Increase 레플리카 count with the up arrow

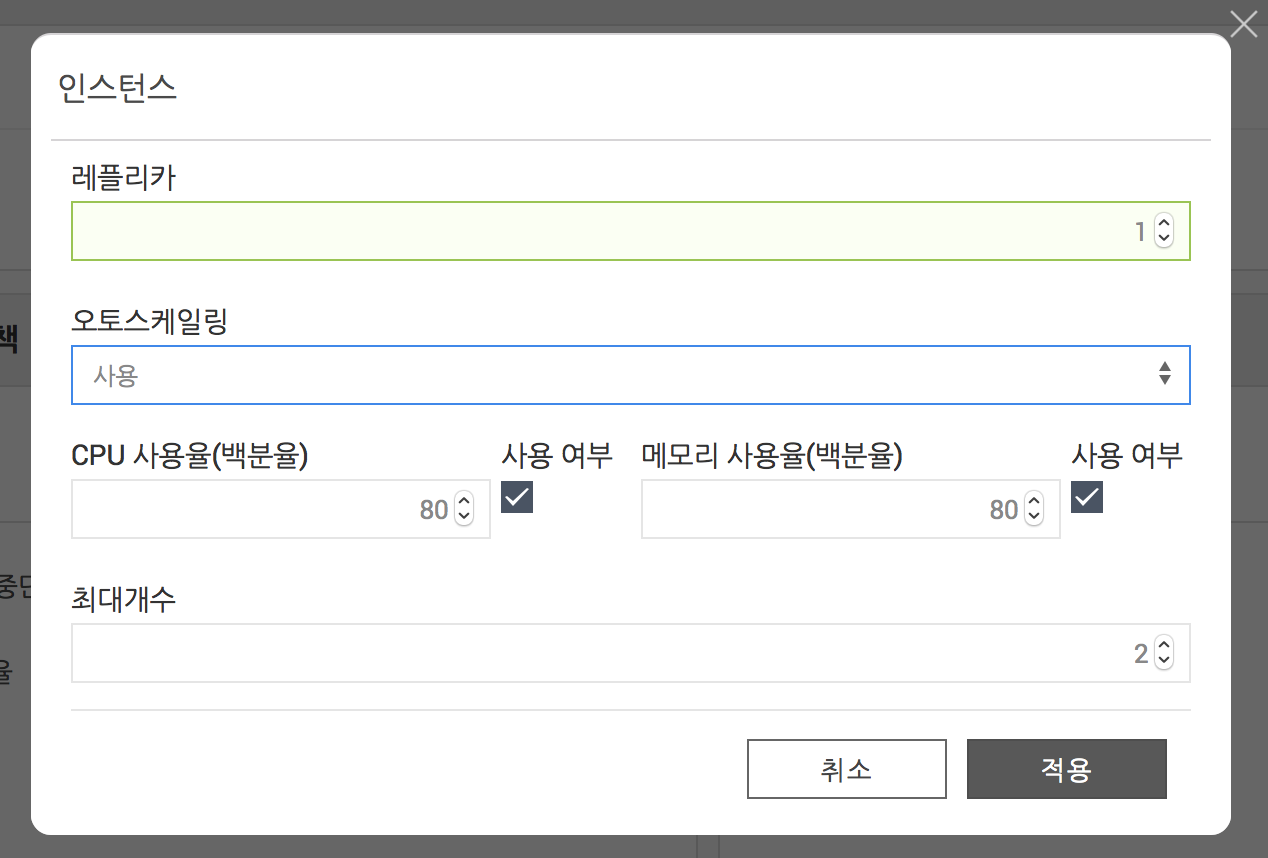coord(1163,224)
